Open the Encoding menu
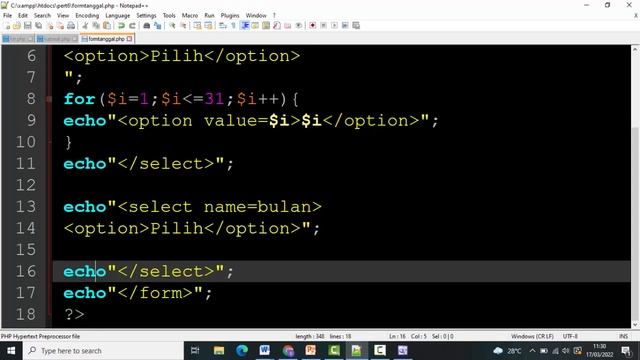Screen dimensions: 640x360 point(87,16)
